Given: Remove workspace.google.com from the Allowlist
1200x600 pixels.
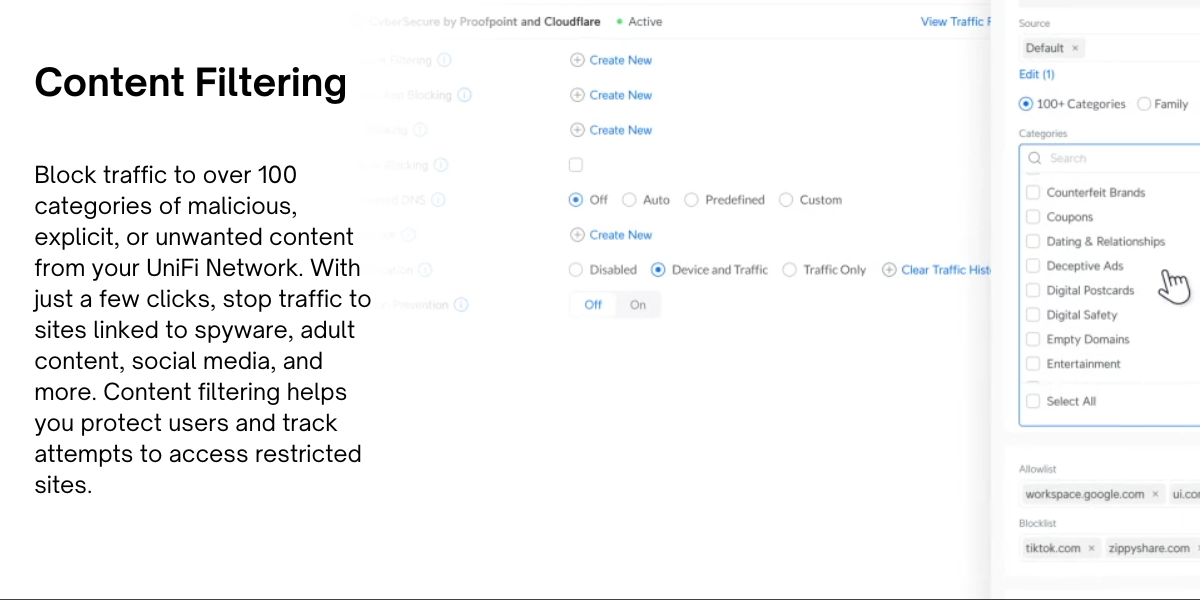Looking at the screenshot, I should pyautogui.click(x=1155, y=494).
